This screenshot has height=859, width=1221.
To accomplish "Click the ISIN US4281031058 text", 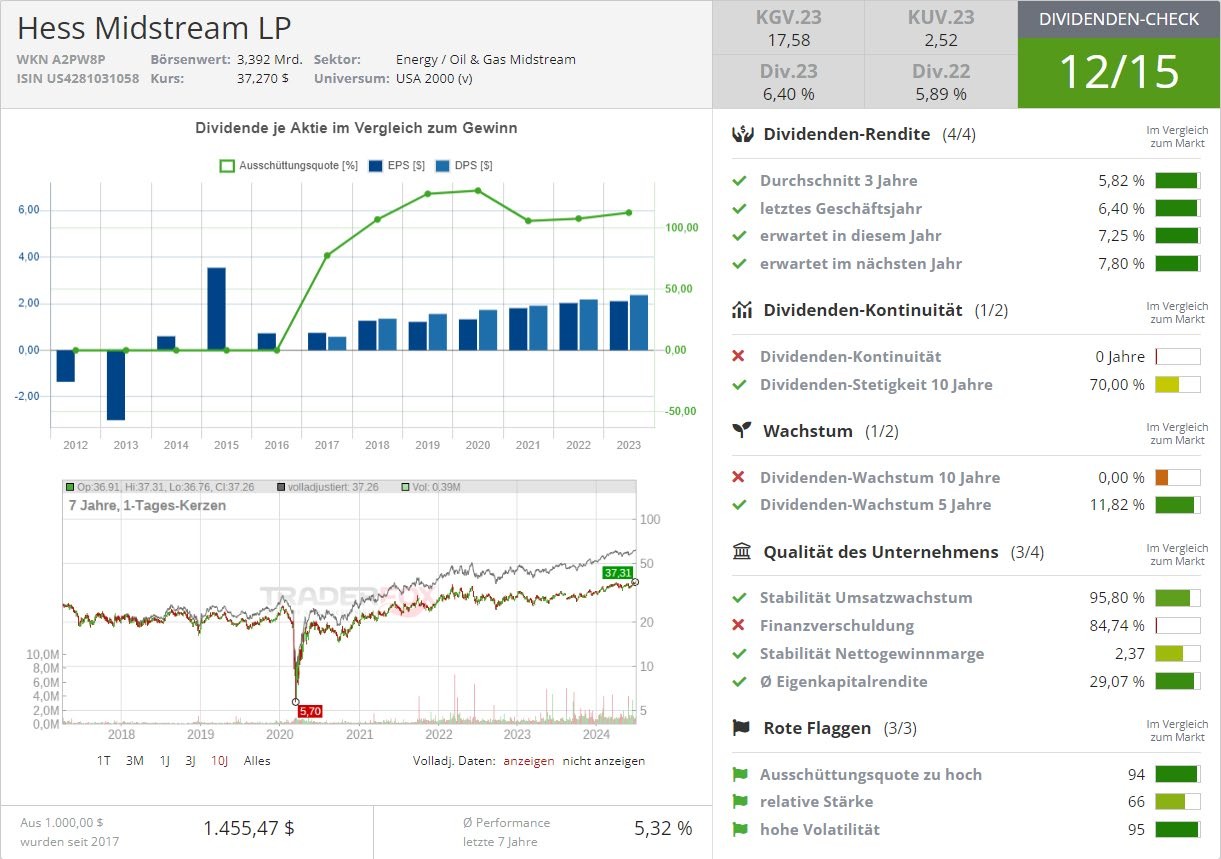I will pyautogui.click(x=78, y=78).
